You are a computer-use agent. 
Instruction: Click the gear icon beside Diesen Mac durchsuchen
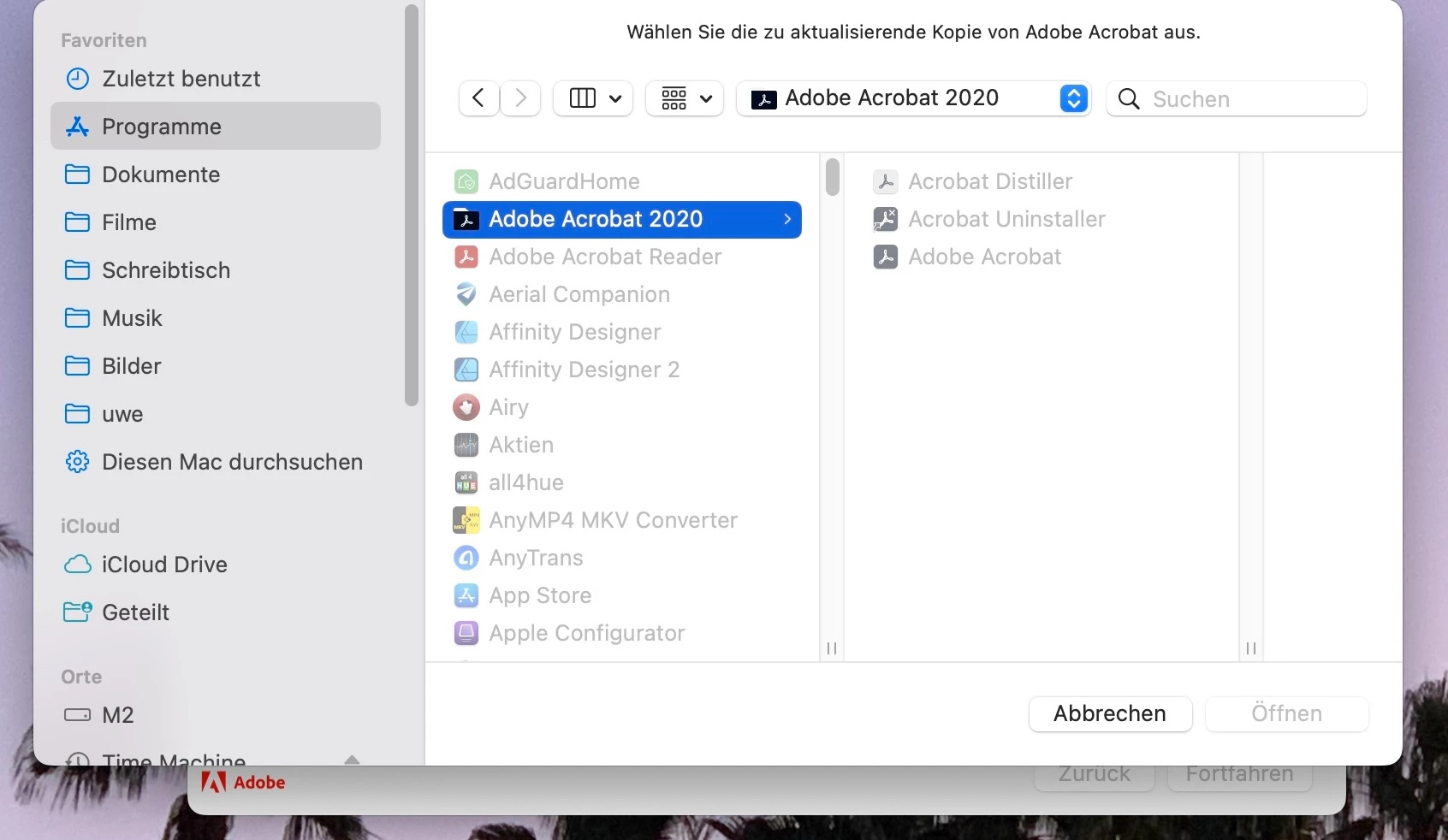[x=77, y=462]
